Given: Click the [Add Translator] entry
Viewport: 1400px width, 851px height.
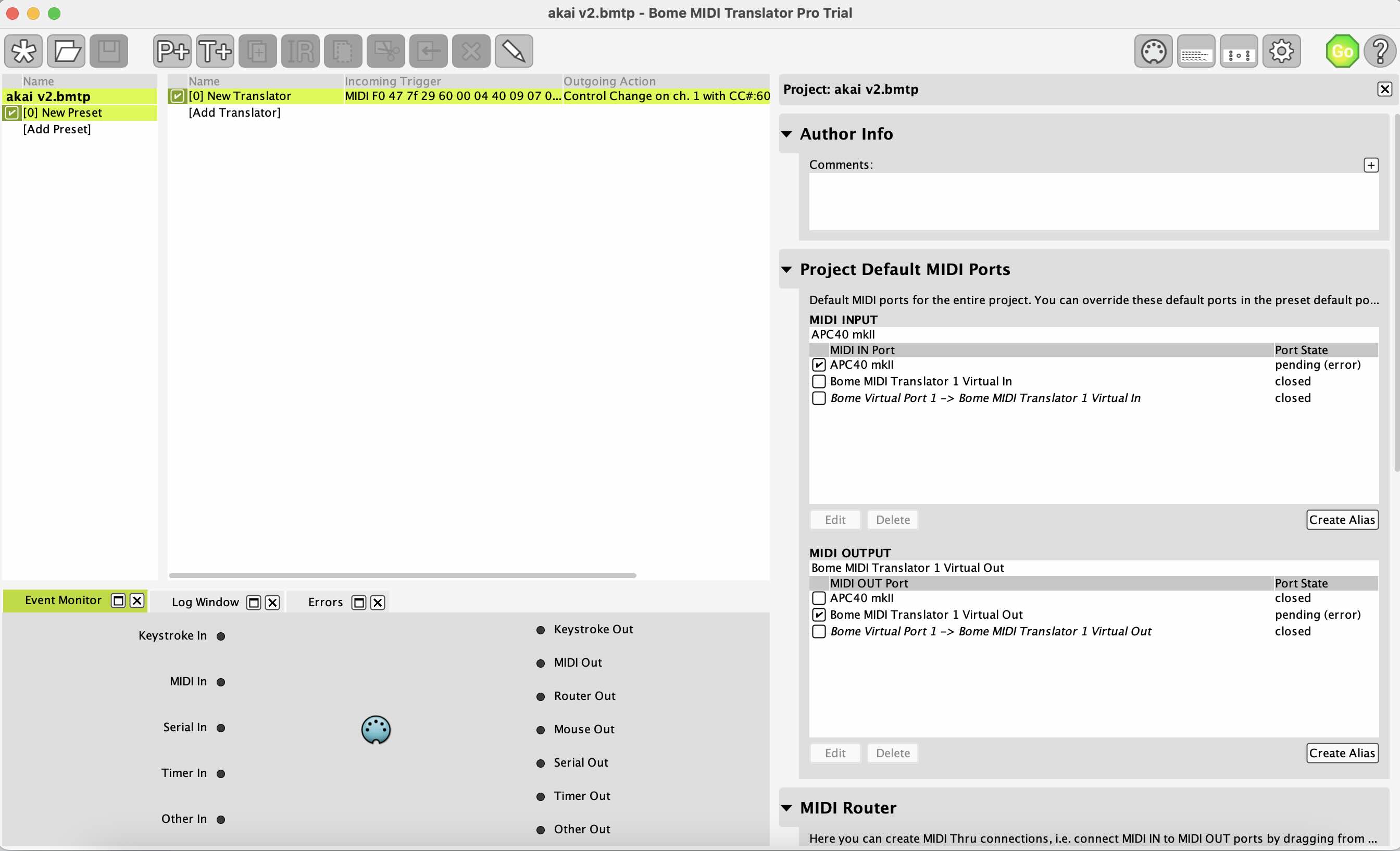Looking at the screenshot, I should click(234, 112).
